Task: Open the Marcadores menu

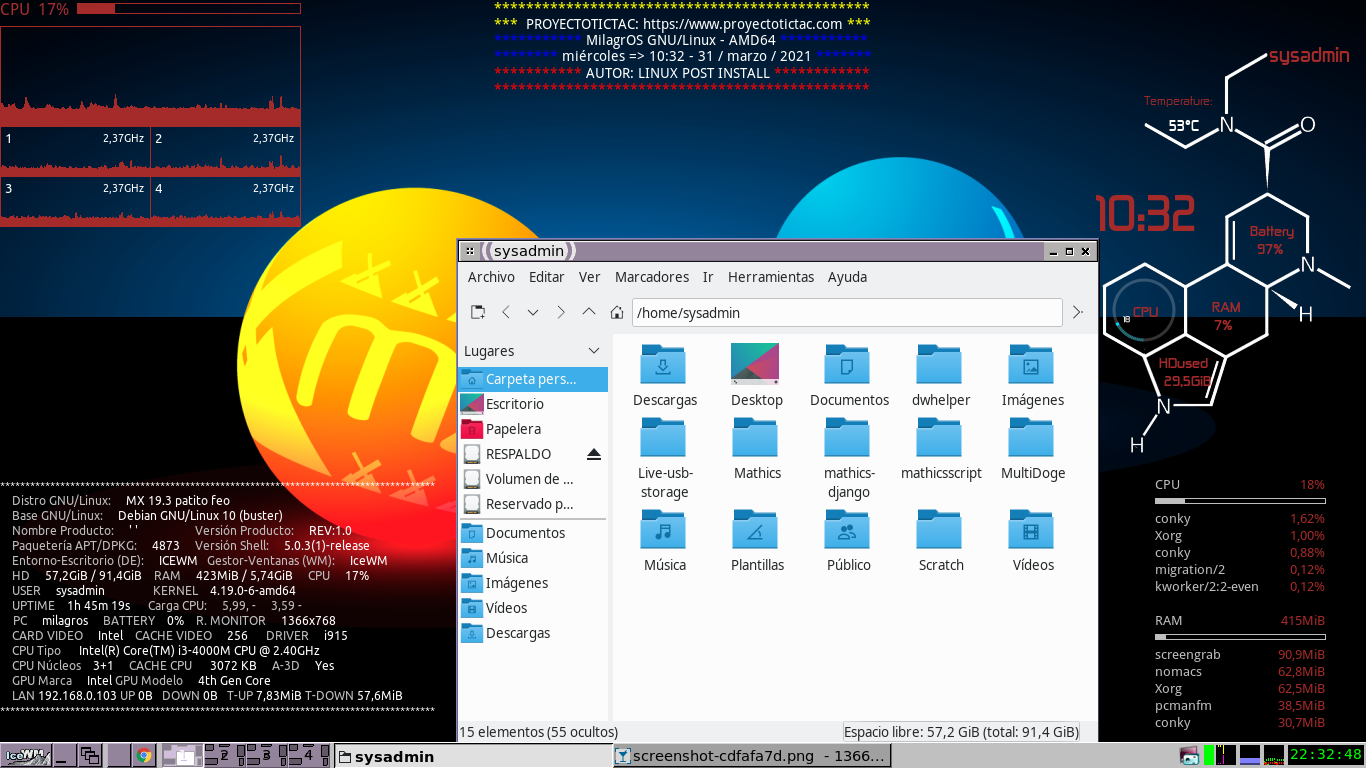Action: [651, 277]
